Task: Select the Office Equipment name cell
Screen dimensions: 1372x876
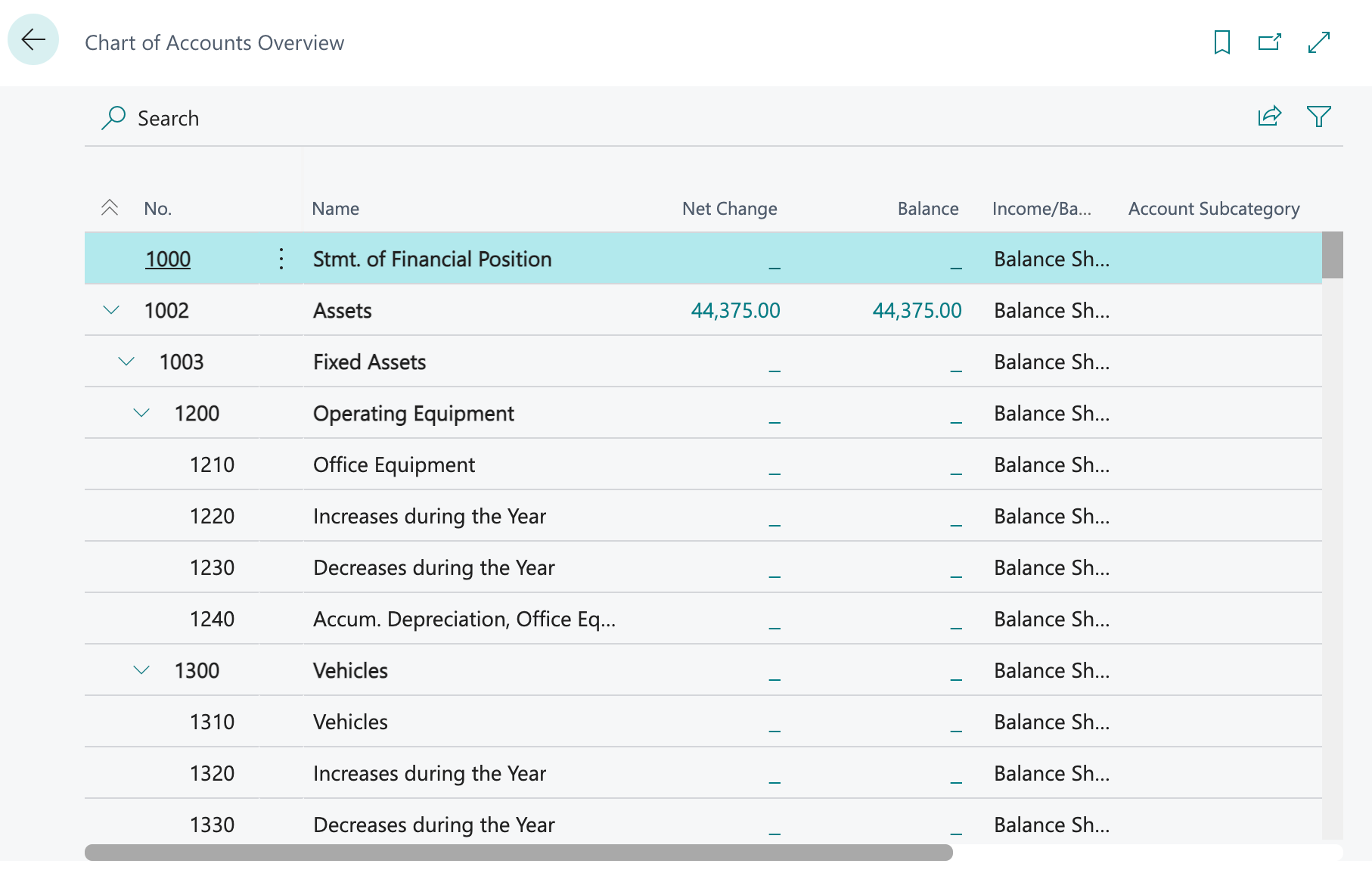Action: [393, 464]
